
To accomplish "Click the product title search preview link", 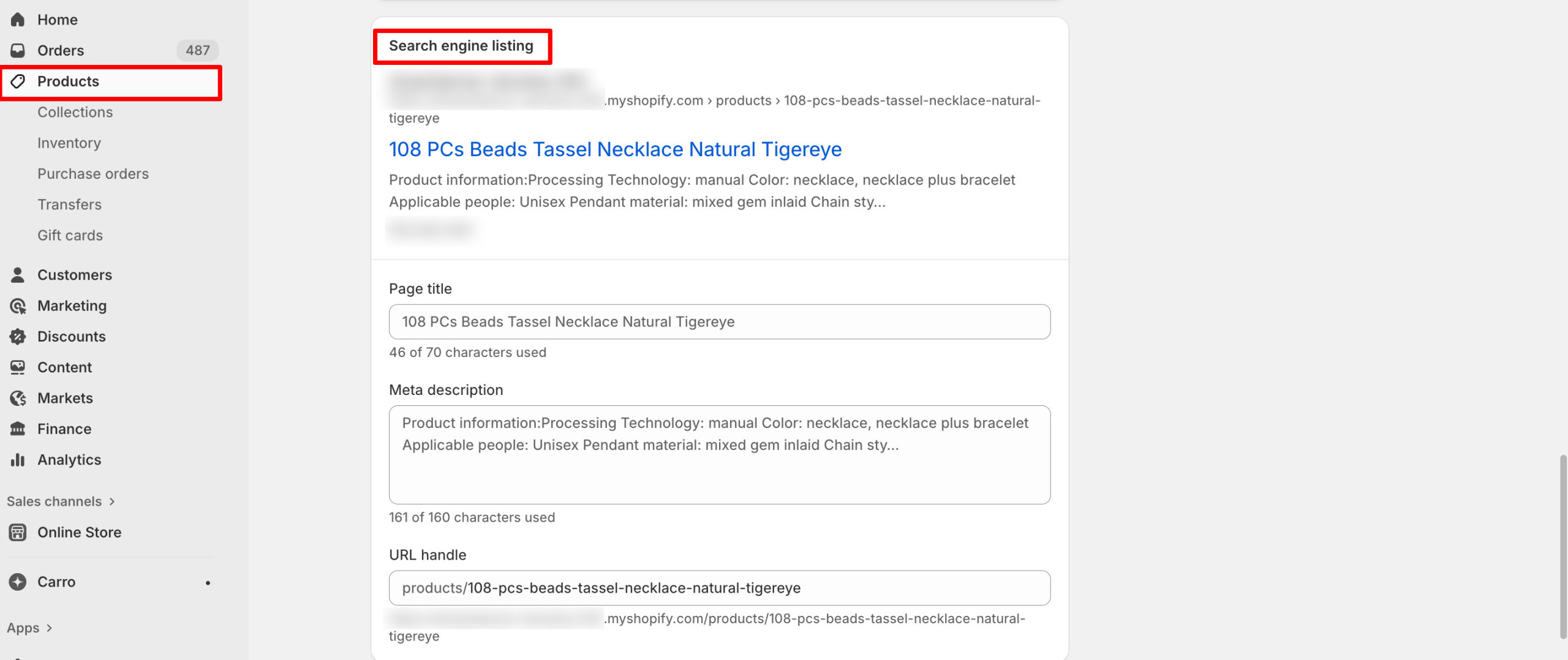I will coord(615,149).
